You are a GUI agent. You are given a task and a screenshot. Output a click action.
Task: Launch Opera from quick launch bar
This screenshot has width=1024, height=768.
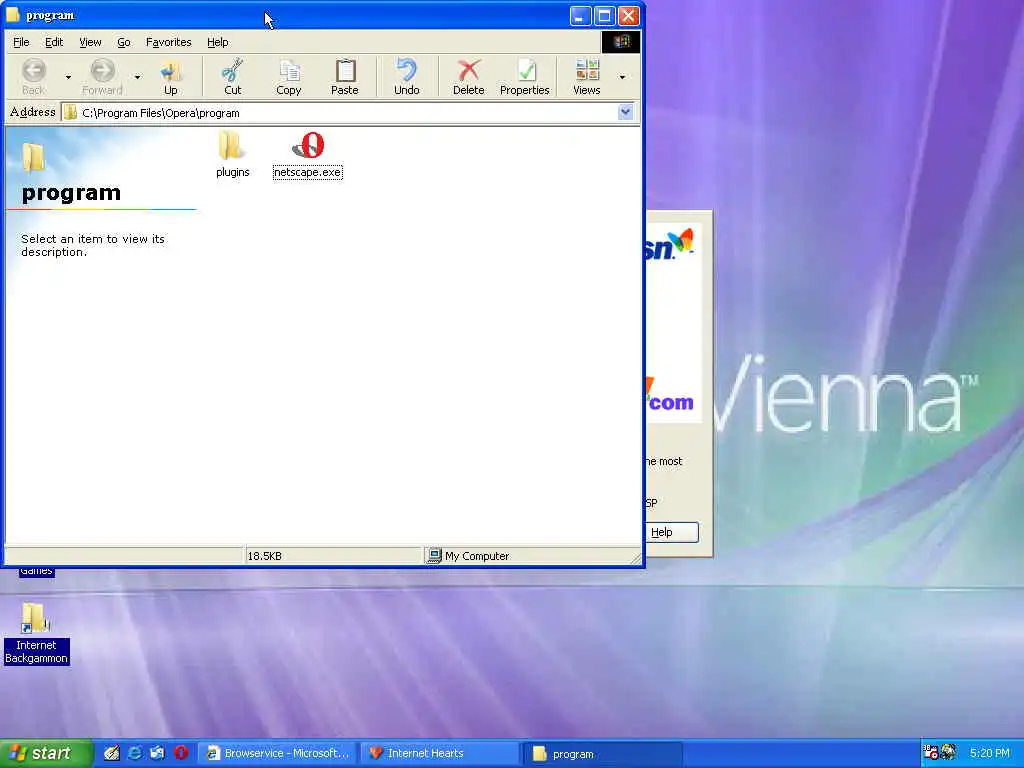coord(181,753)
